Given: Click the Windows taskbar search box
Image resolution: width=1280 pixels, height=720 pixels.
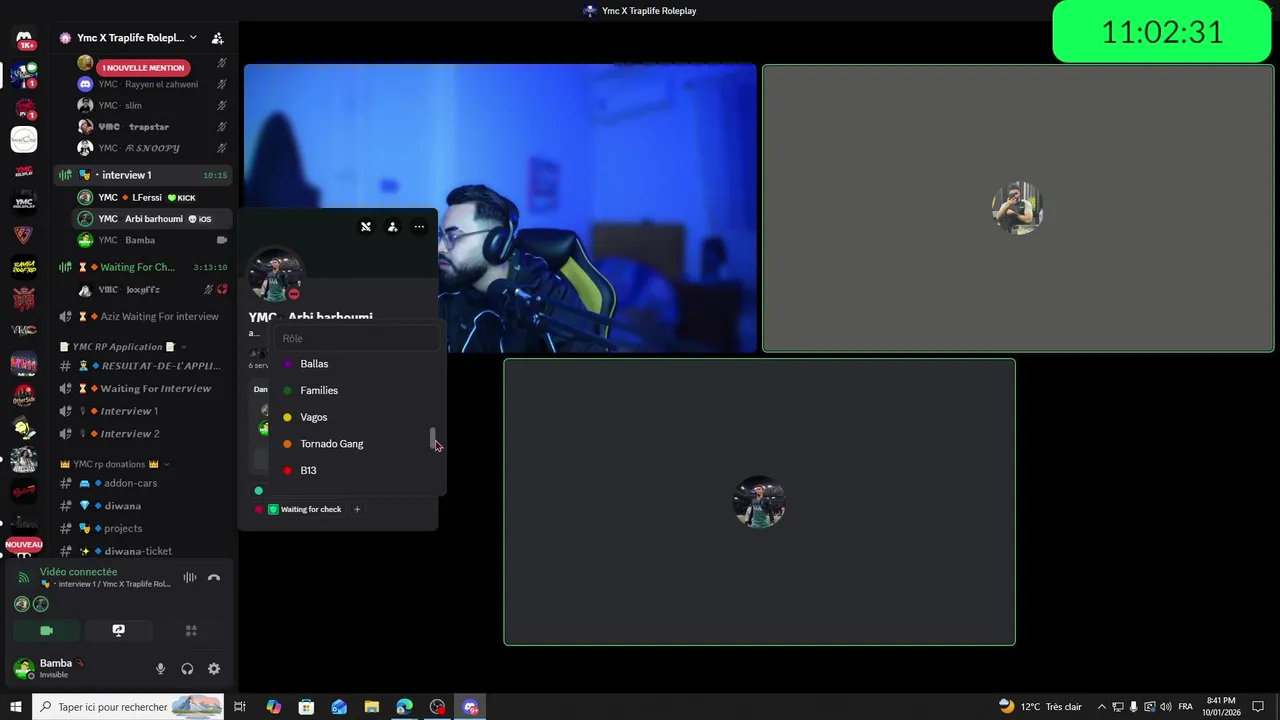Looking at the screenshot, I should (128, 707).
